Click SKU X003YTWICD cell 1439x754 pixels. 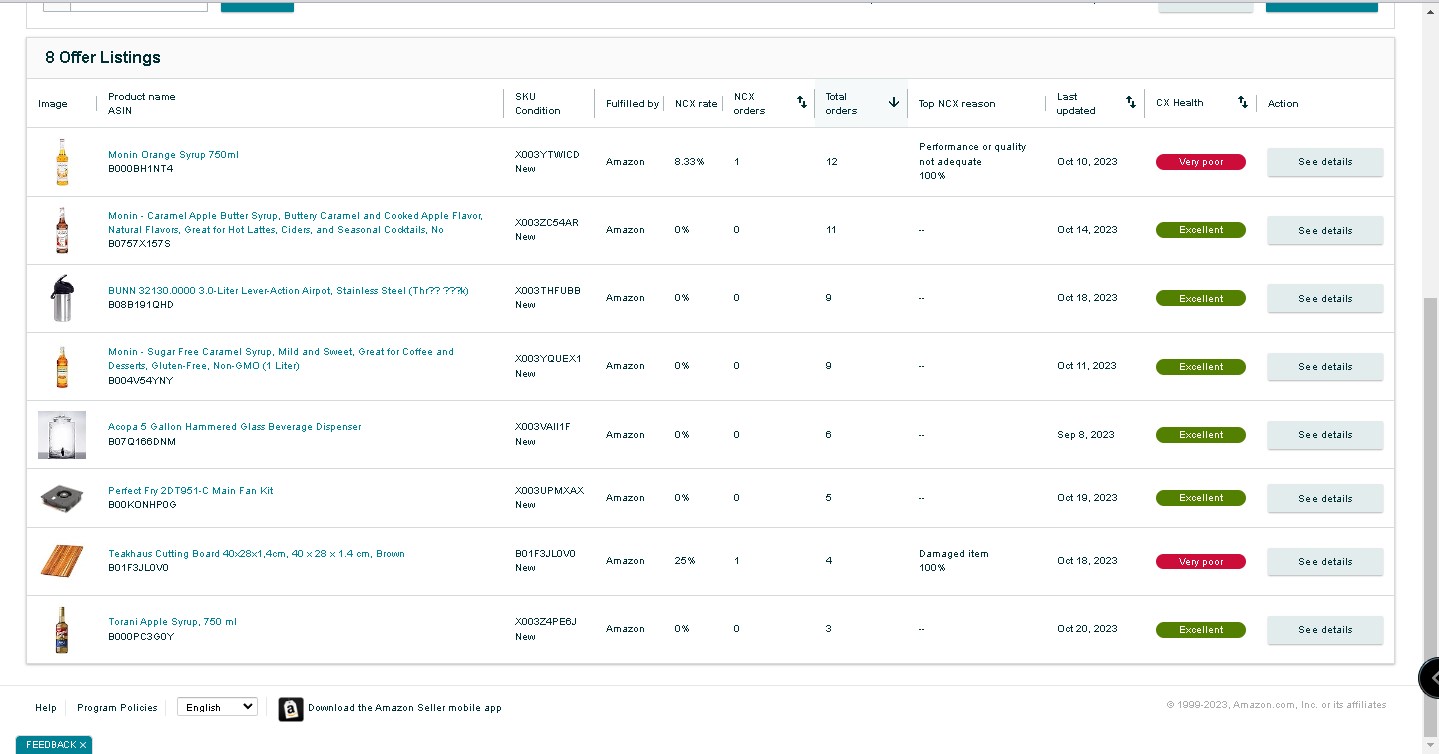point(547,155)
